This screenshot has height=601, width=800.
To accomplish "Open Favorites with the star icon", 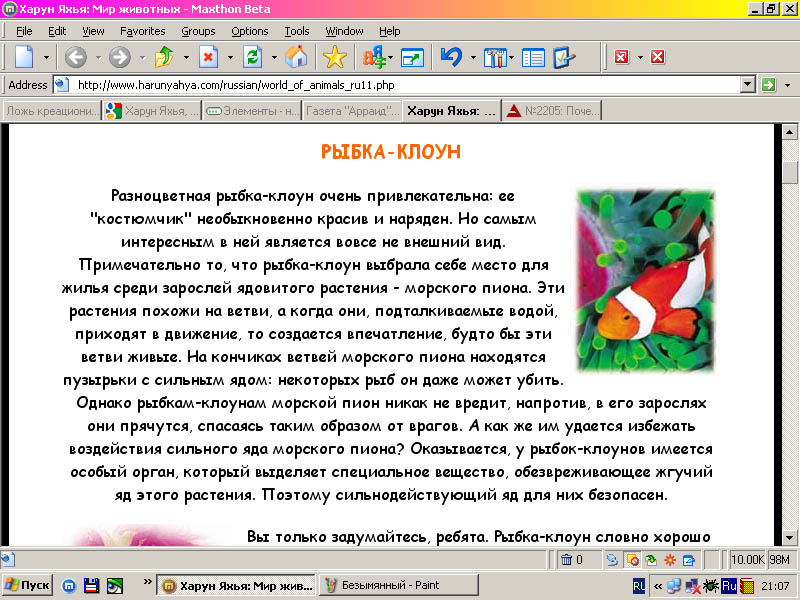I will [x=335, y=57].
